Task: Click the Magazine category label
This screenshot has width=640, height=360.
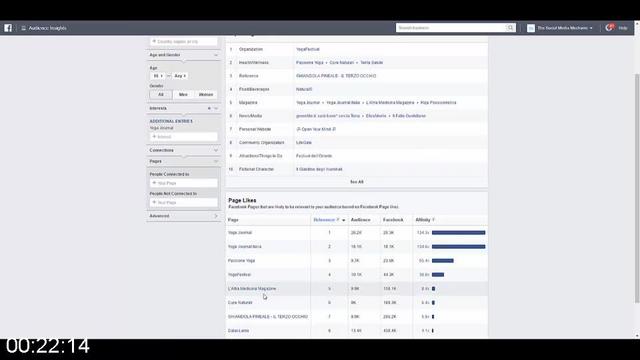Action: click(248, 103)
